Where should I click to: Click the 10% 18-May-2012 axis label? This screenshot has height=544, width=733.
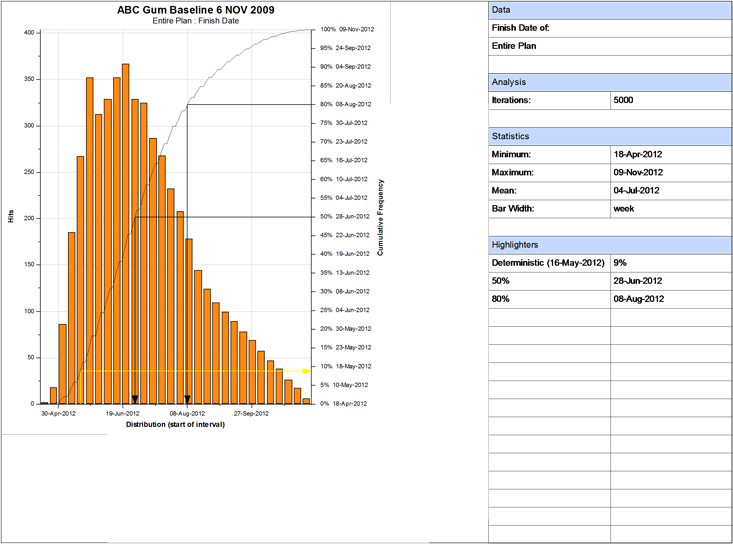[344, 366]
